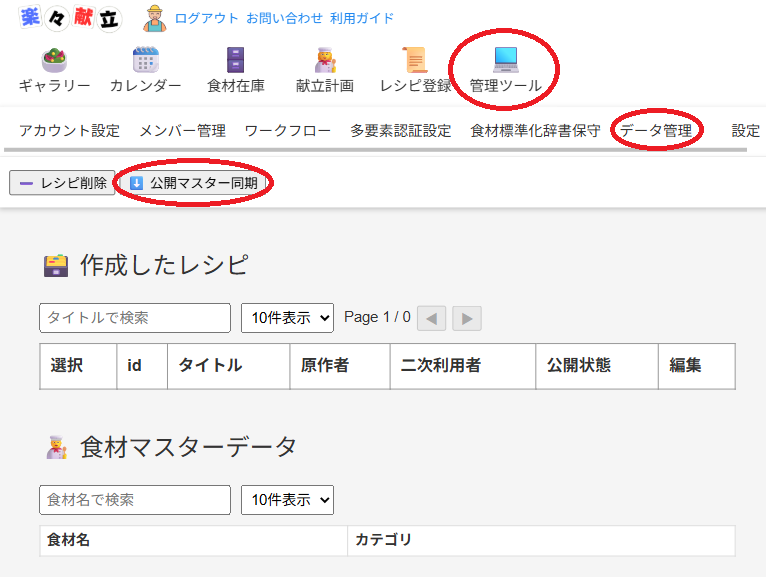This screenshot has width=766, height=577.
Task: Switch to the メンバー管理 tab
Action: (x=183, y=131)
